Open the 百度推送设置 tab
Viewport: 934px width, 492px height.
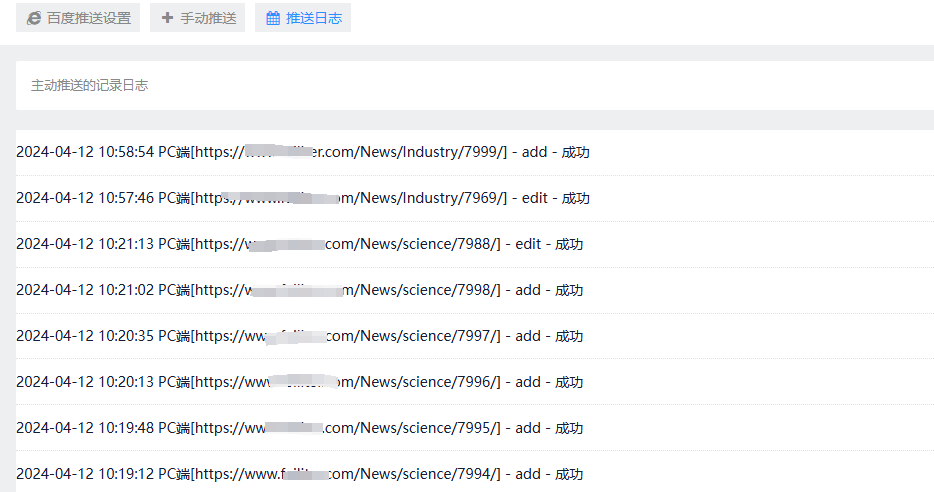click(x=78, y=18)
